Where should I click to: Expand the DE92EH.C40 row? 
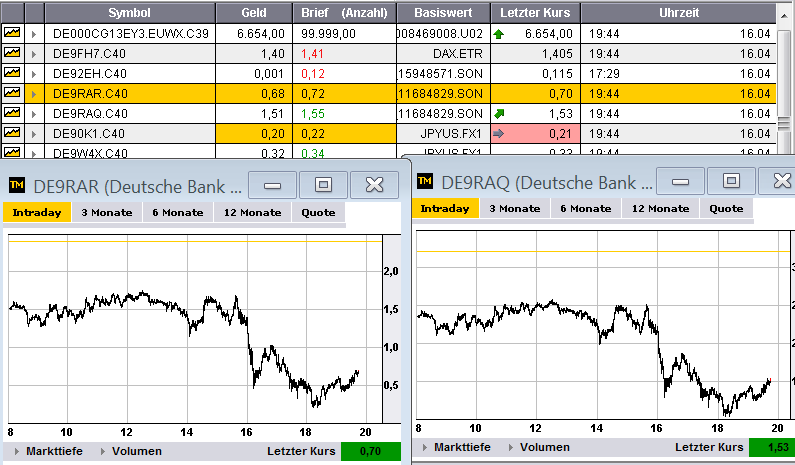pos(34,74)
